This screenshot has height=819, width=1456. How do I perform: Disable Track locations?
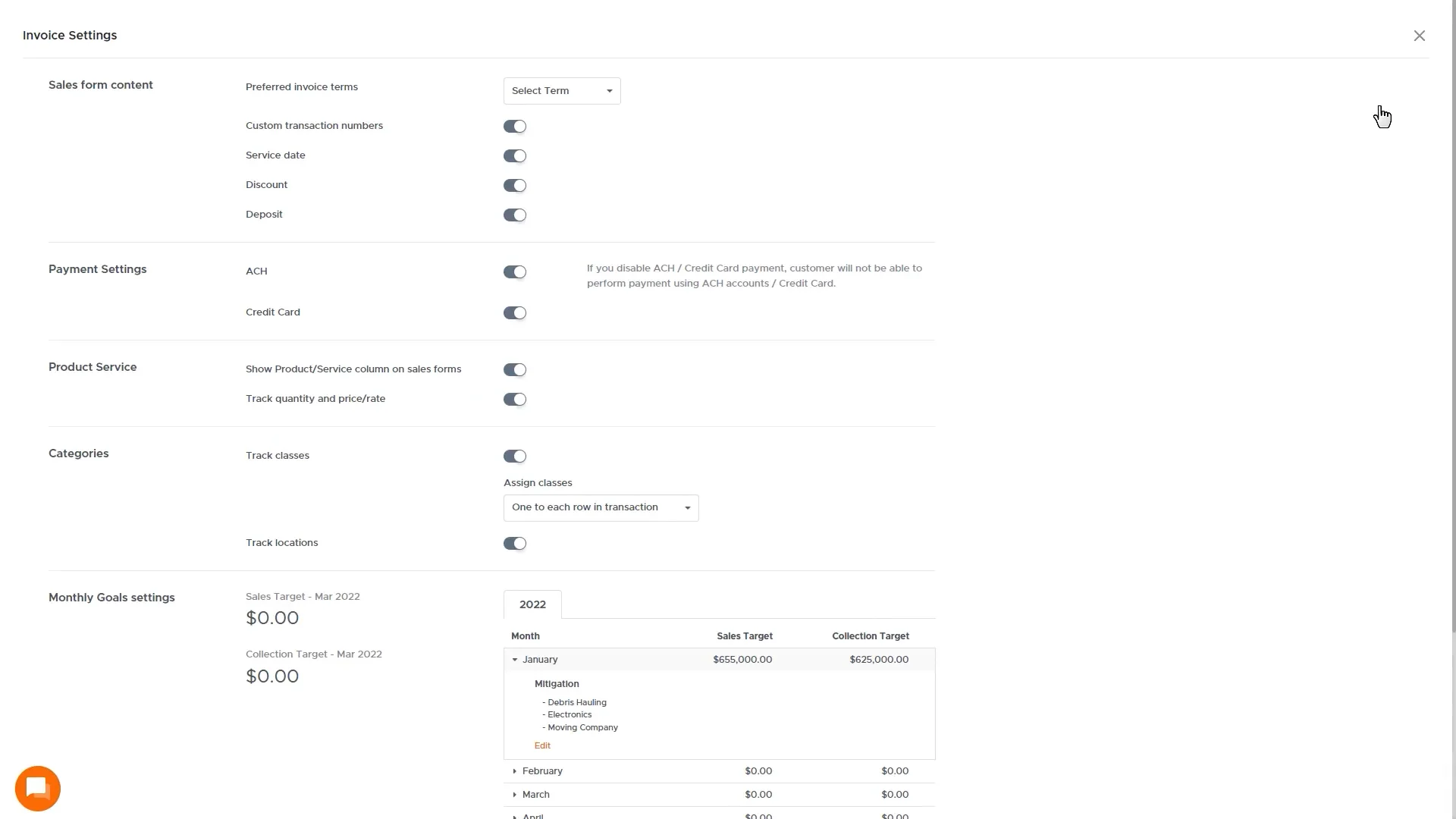click(514, 543)
